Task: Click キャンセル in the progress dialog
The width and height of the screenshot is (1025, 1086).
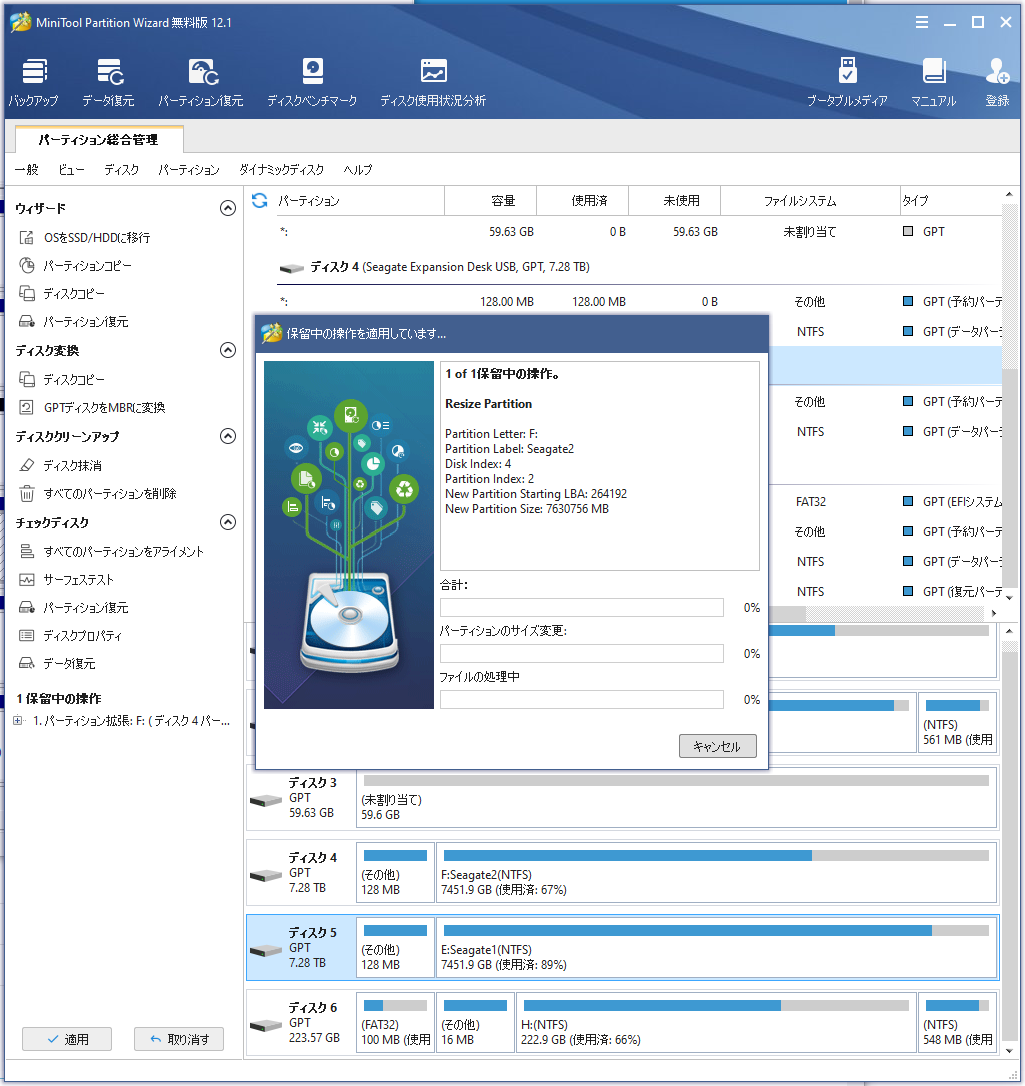Action: point(718,746)
